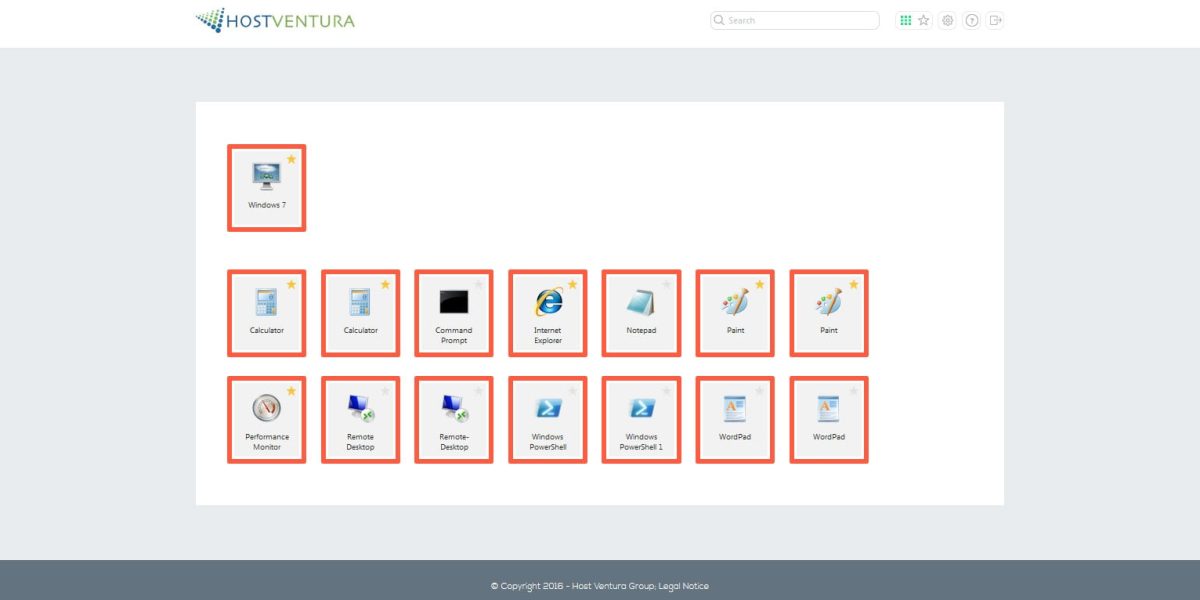
Task: Open the Legal Notice link
Action: point(684,585)
